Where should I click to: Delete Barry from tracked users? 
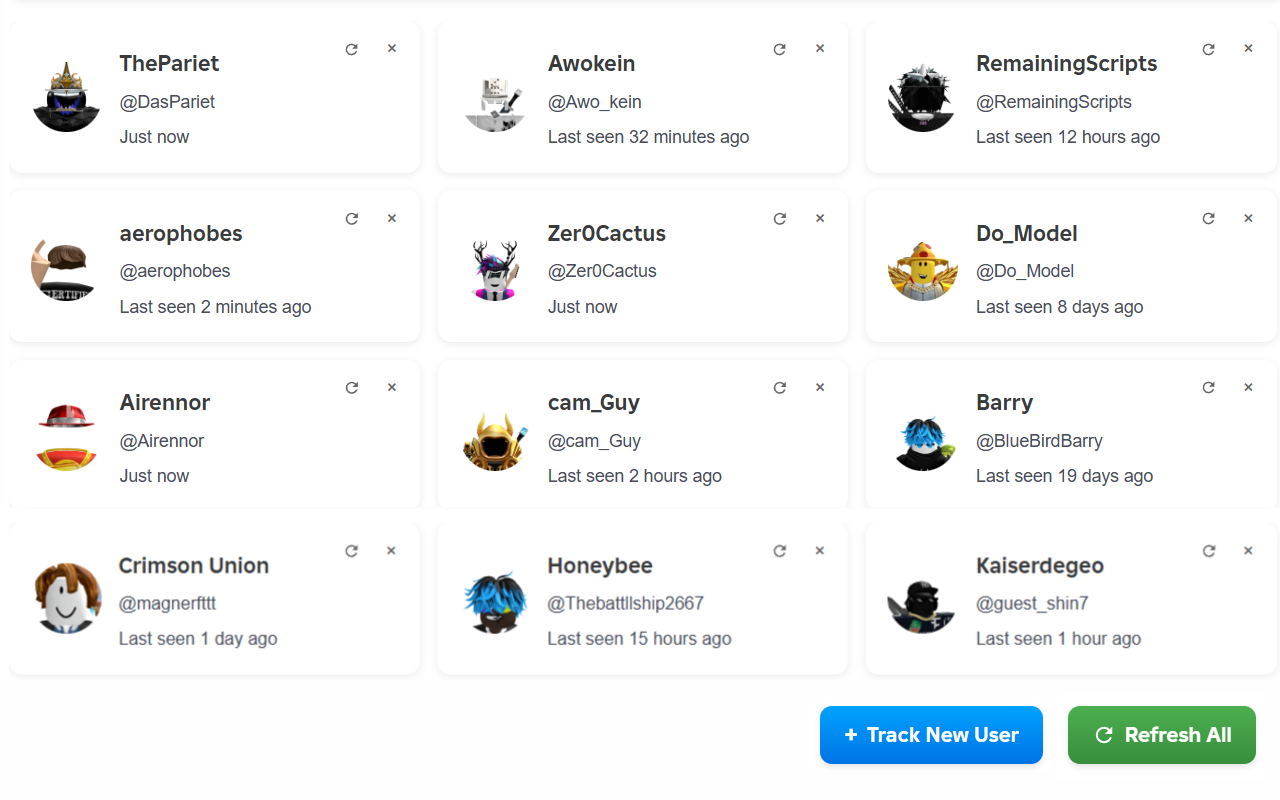[x=1248, y=387]
